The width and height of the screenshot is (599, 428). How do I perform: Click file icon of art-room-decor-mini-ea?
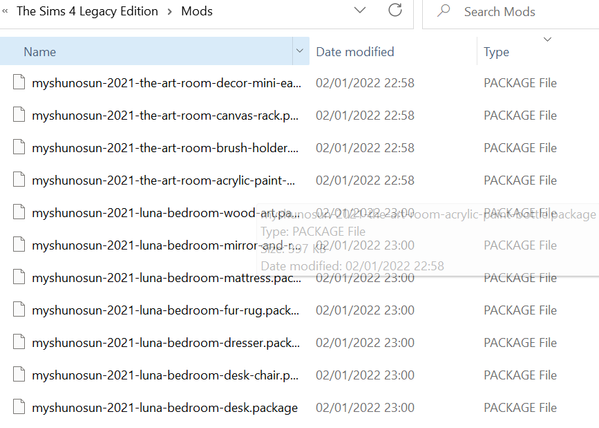point(19,82)
